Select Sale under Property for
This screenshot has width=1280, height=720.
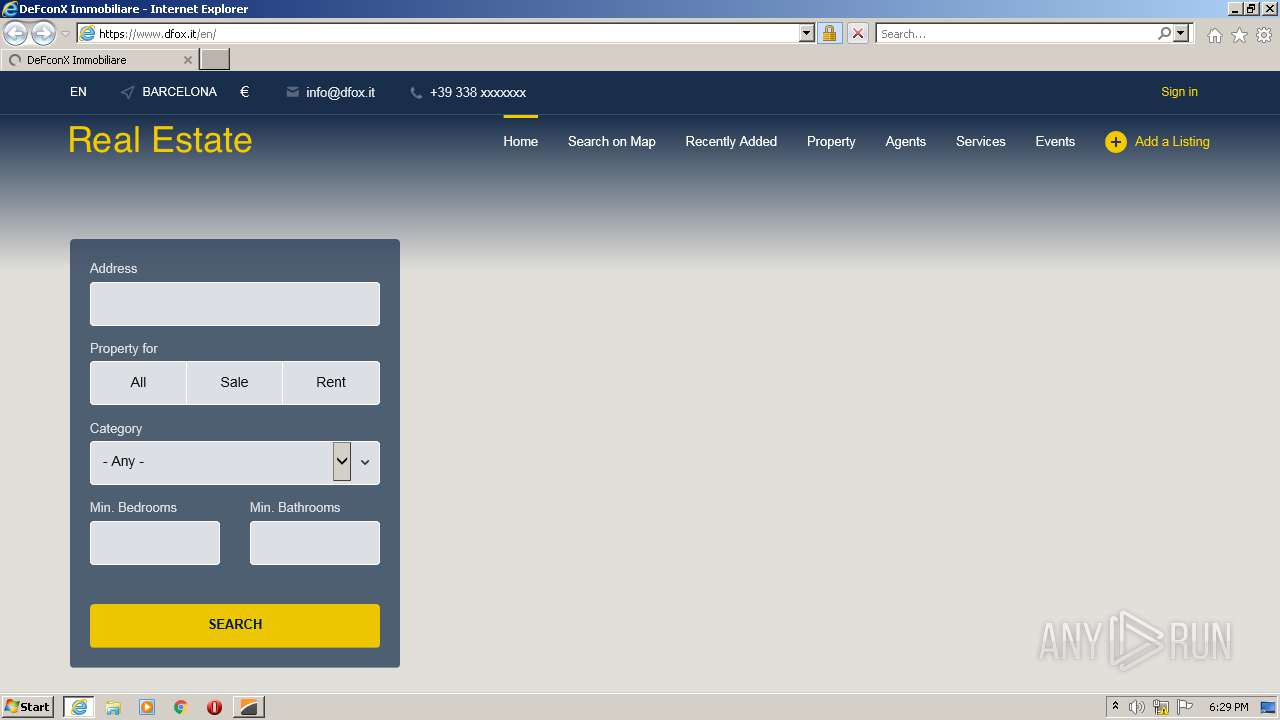(234, 383)
